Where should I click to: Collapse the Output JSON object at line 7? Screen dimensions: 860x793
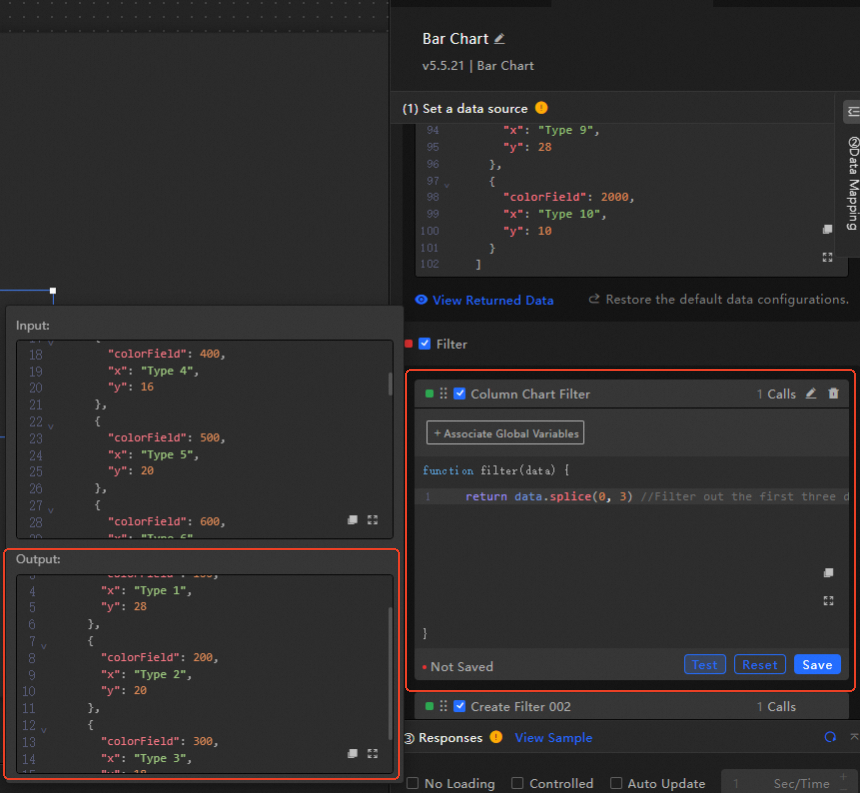coord(43,646)
